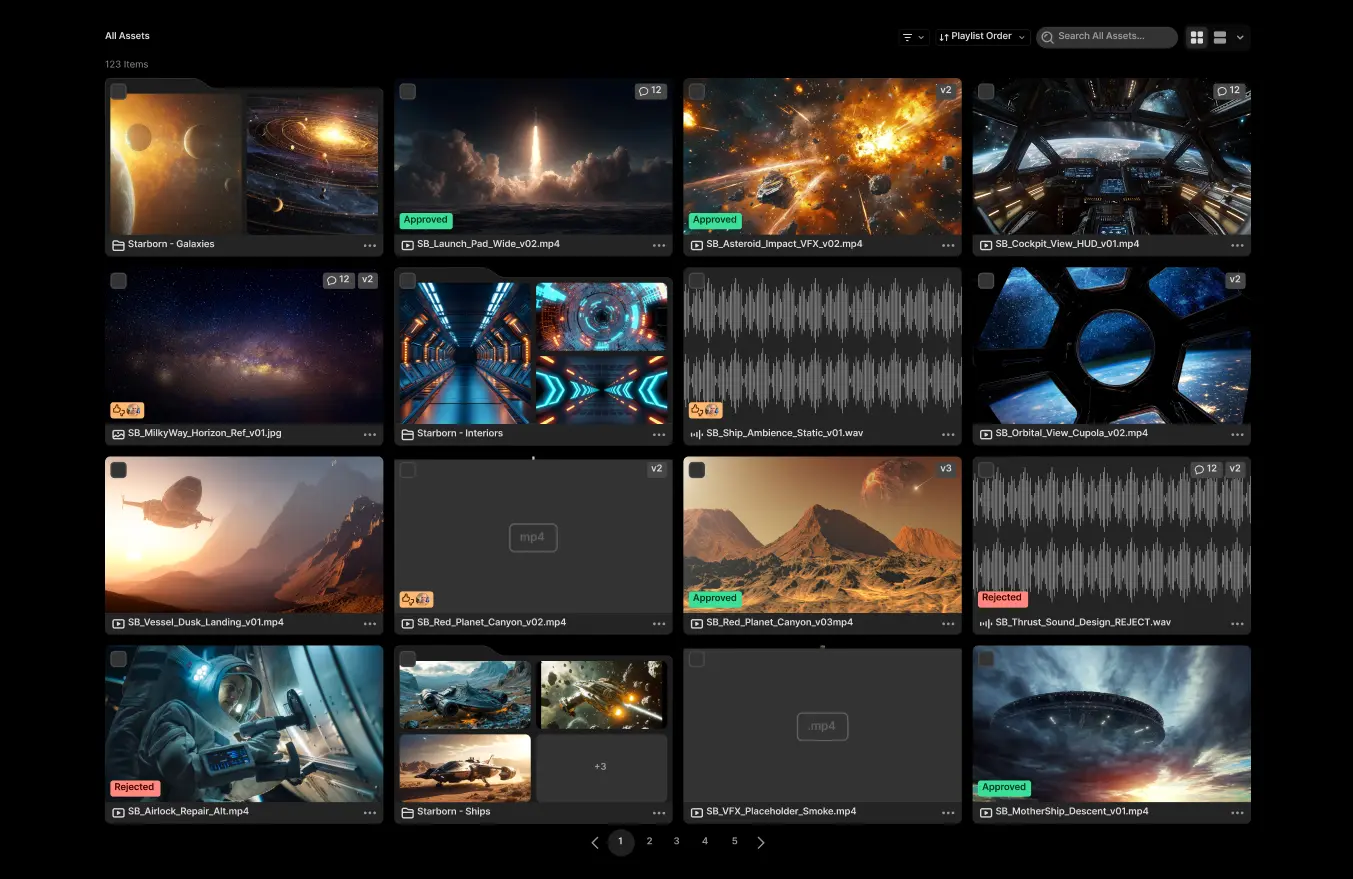Open the three-dot menu for SB_MotherShip_Descent_v01.mp4
This screenshot has width=1353, height=879.
point(1237,812)
